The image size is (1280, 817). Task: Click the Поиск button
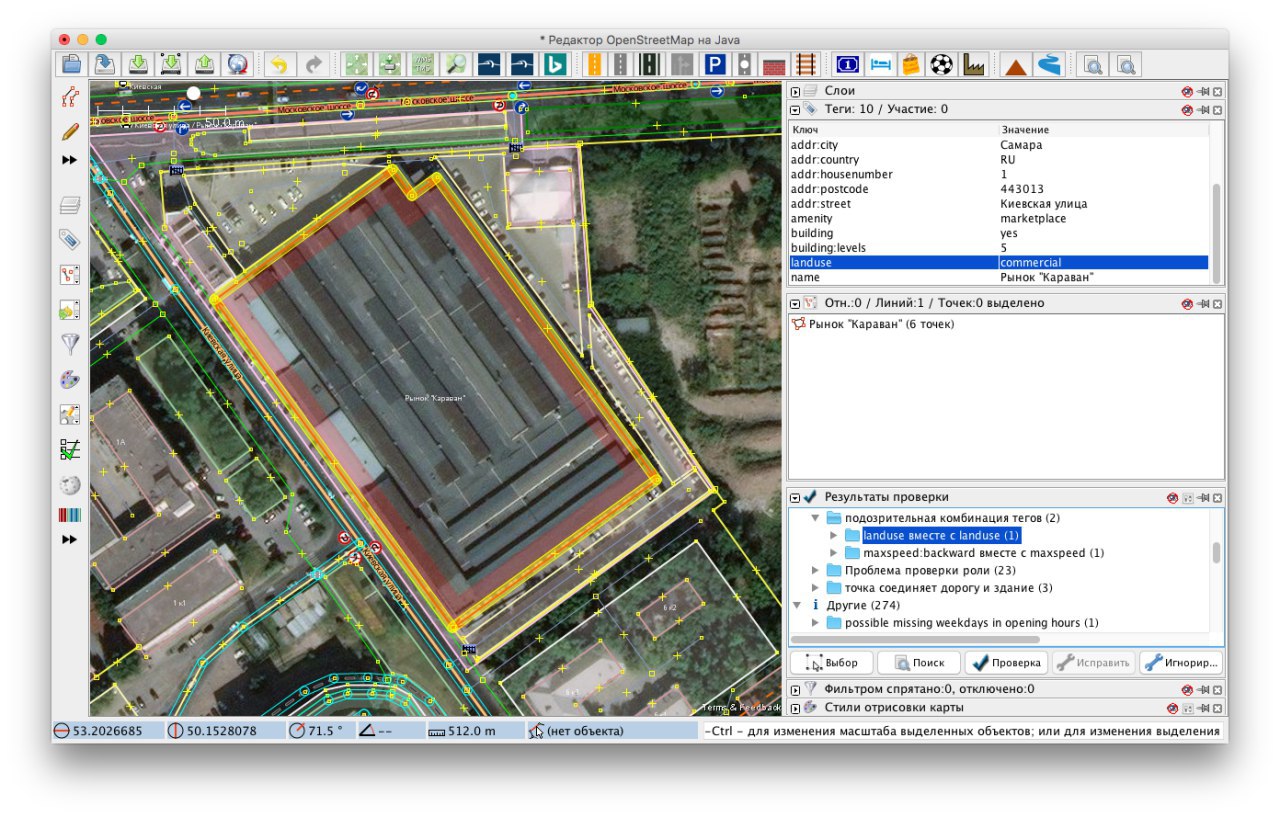[x=919, y=663]
